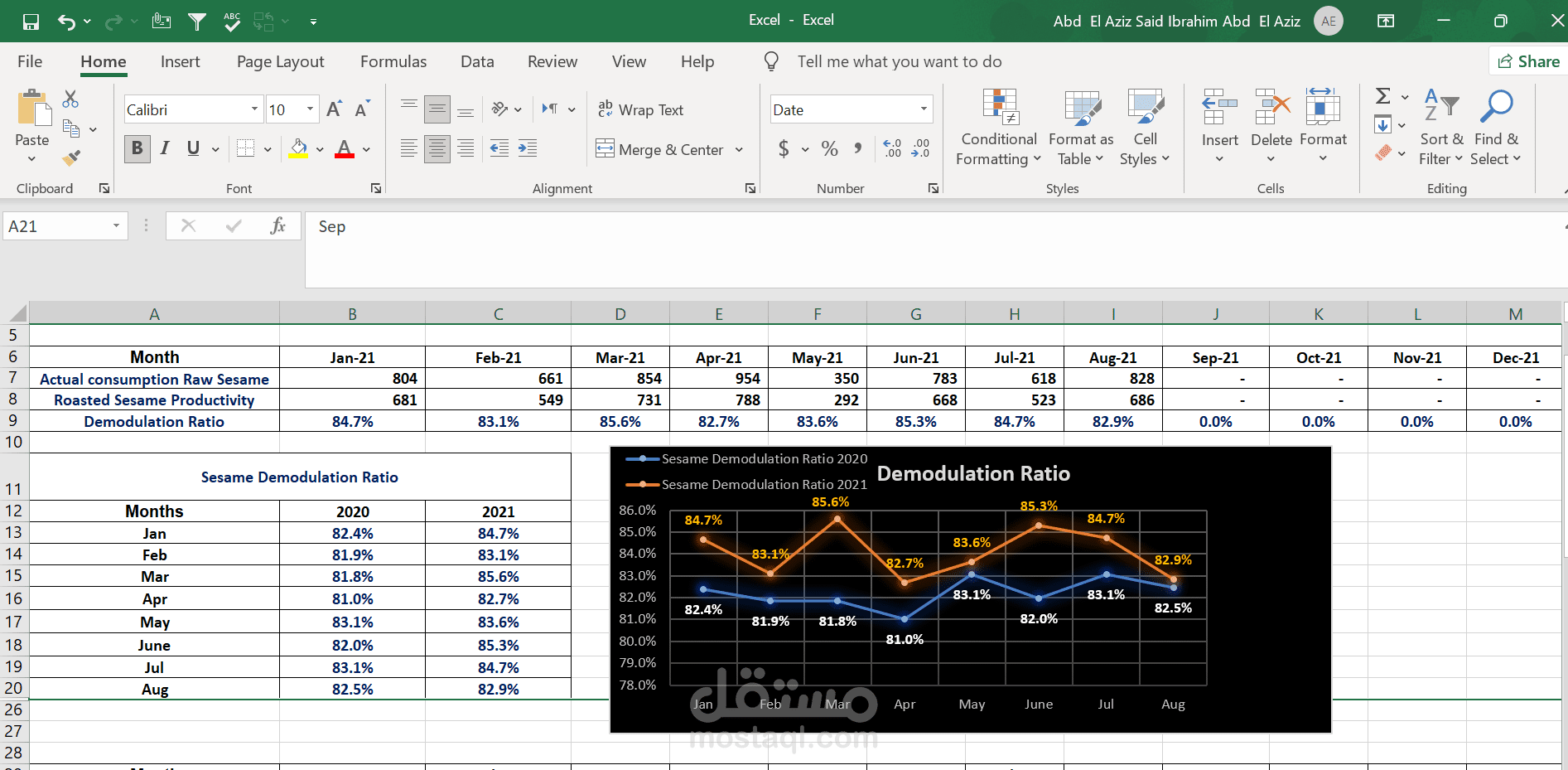The image size is (1568, 770).
Task: Open the Date number format dropdown
Action: coord(924,109)
